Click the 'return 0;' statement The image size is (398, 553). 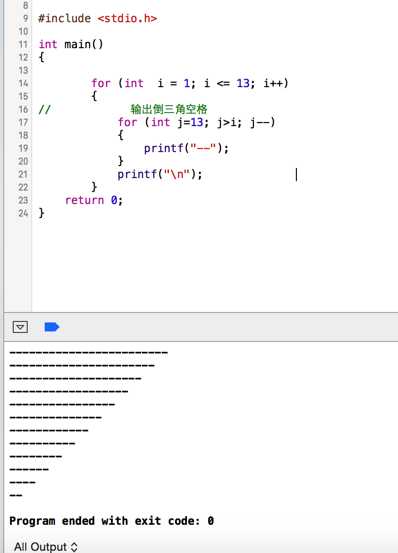(x=94, y=200)
